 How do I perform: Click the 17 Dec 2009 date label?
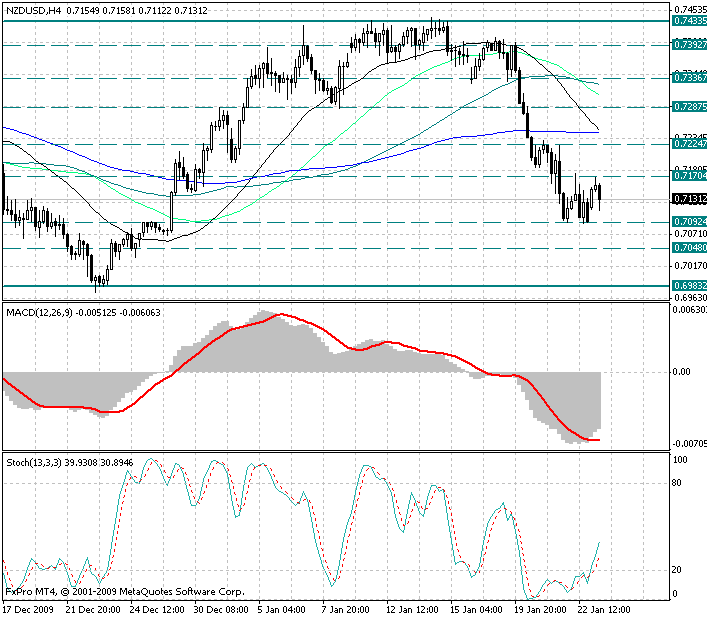point(29,608)
